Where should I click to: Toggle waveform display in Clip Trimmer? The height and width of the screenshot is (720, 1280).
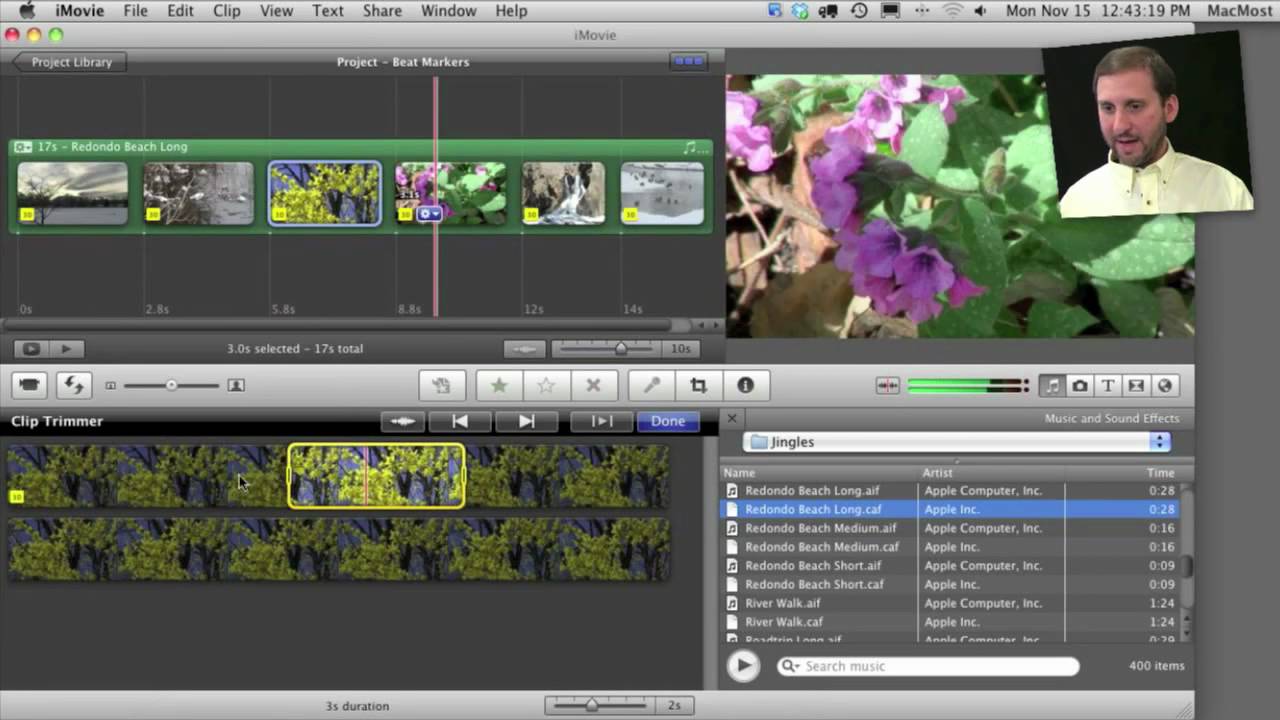point(403,421)
